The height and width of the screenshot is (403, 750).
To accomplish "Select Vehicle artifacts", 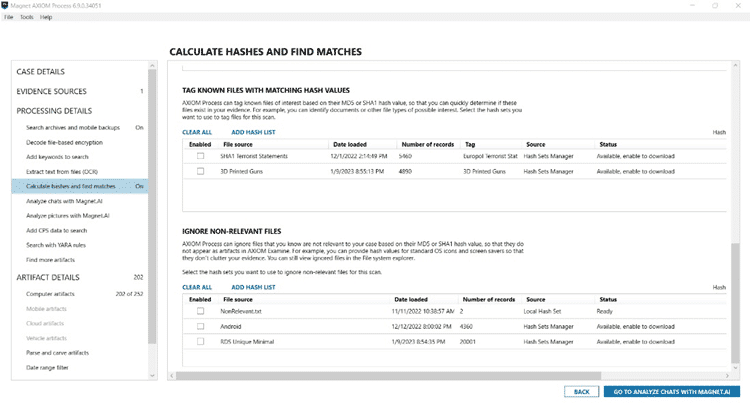I will pos(46,338).
